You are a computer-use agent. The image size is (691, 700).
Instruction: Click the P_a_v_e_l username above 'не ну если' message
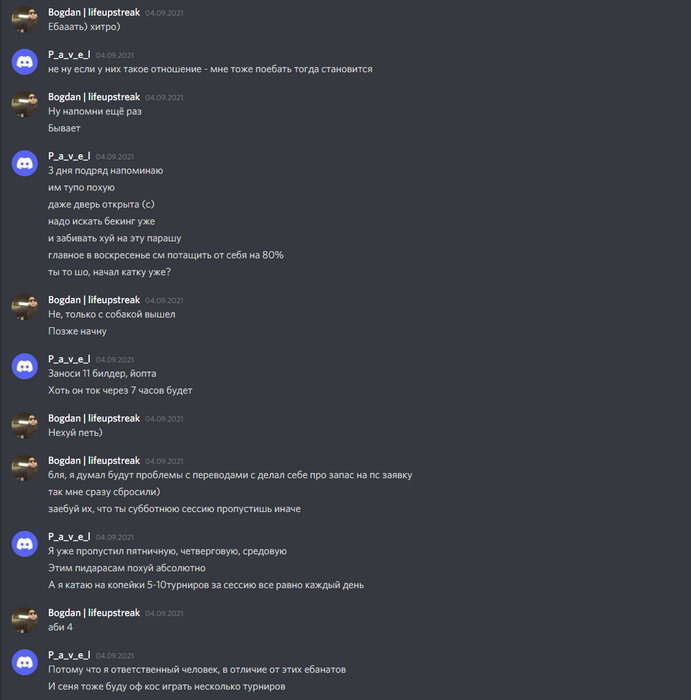tap(69, 54)
